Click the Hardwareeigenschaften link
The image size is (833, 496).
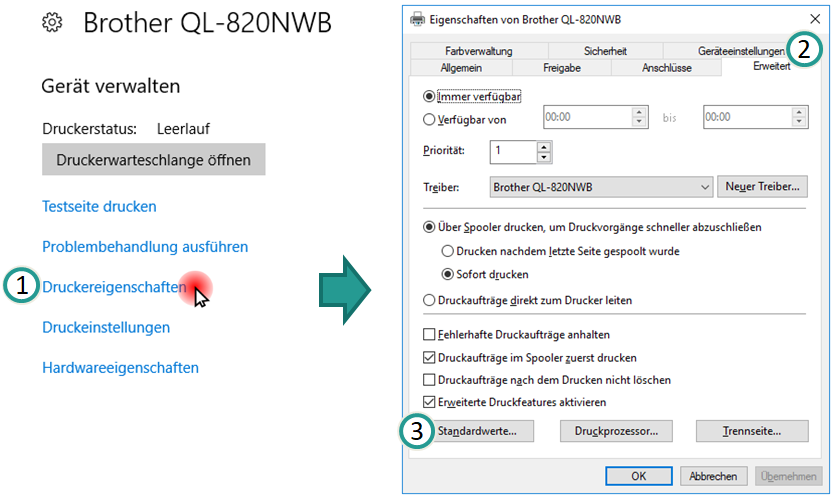coord(121,368)
